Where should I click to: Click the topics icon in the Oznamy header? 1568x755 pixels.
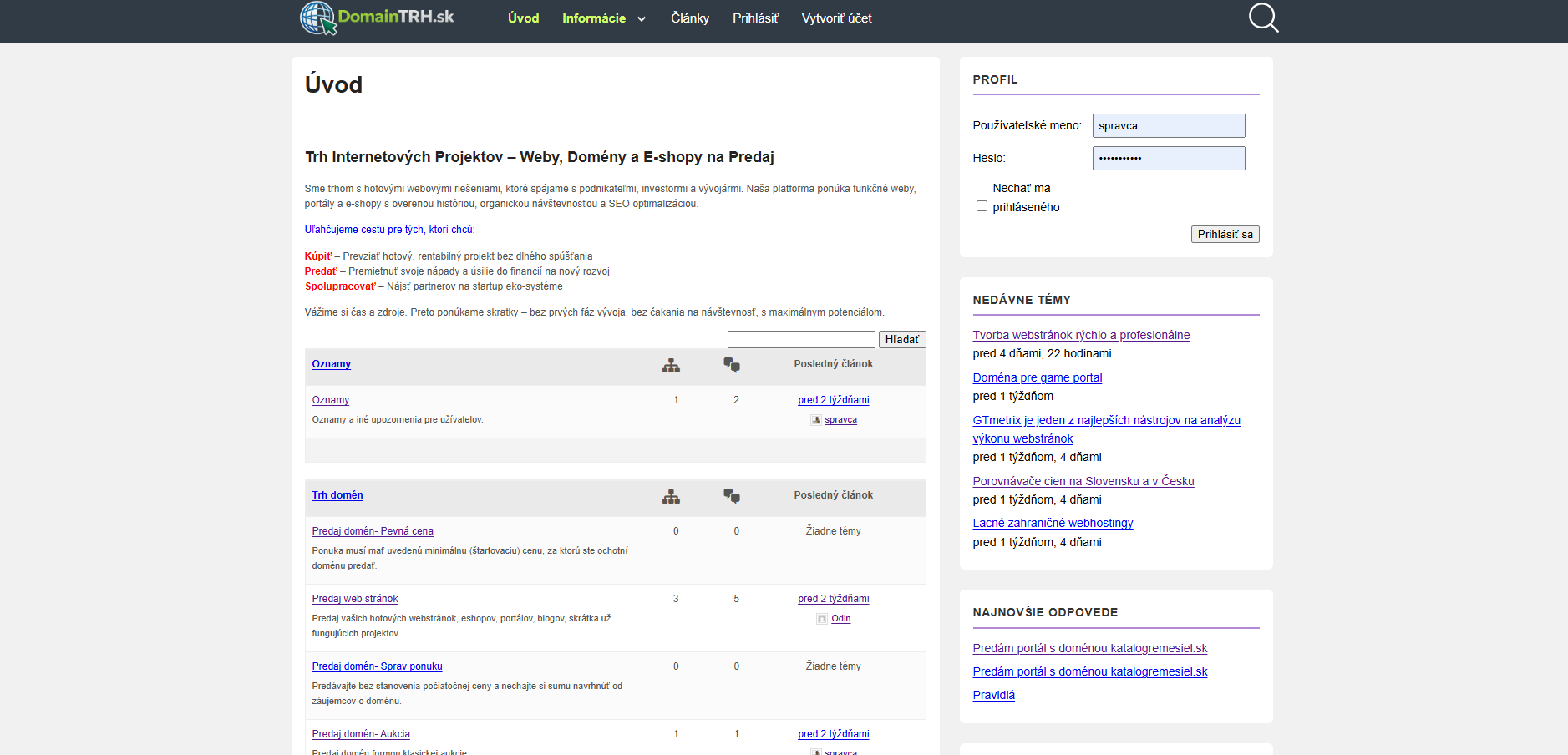tap(671, 365)
